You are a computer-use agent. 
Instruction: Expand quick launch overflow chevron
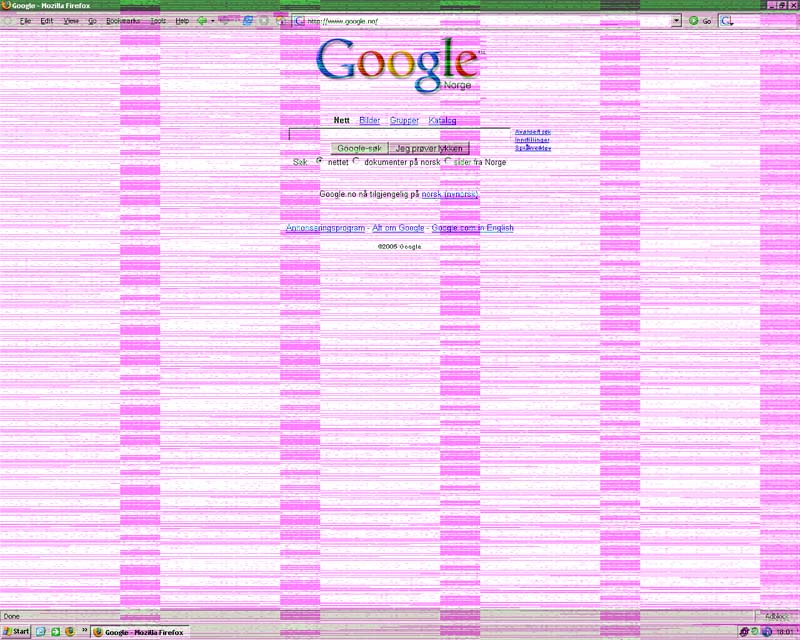84,631
